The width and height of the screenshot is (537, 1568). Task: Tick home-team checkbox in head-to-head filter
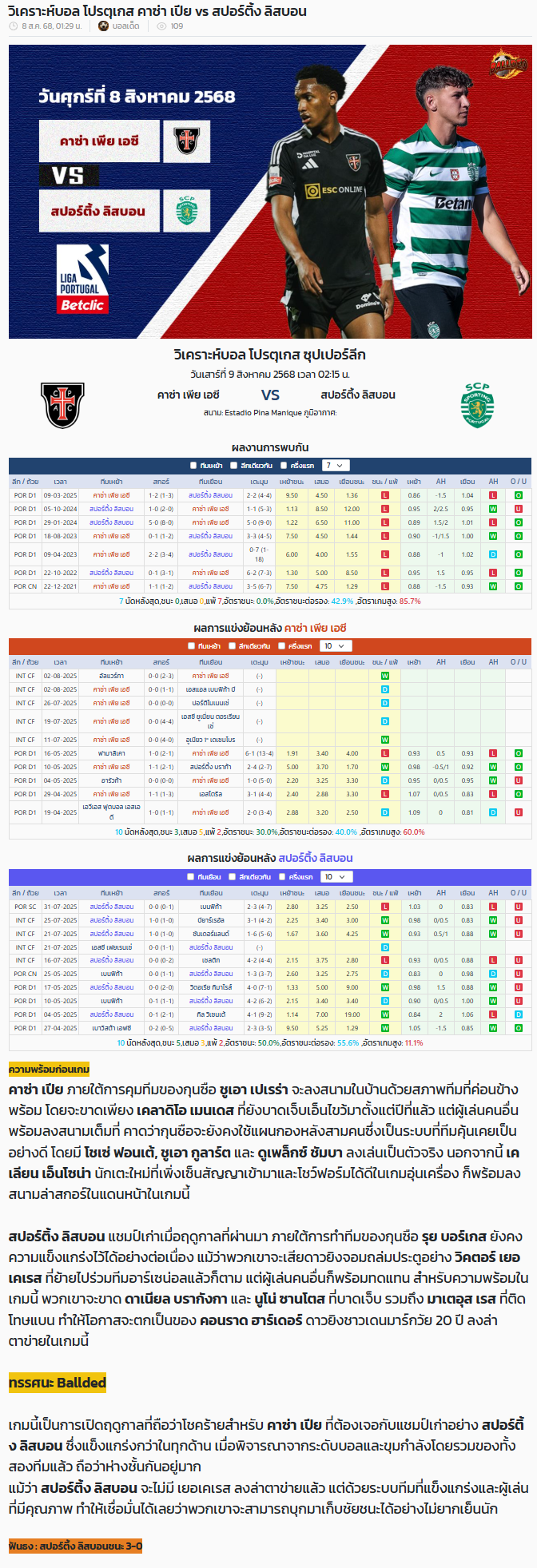[x=193, y=466]
